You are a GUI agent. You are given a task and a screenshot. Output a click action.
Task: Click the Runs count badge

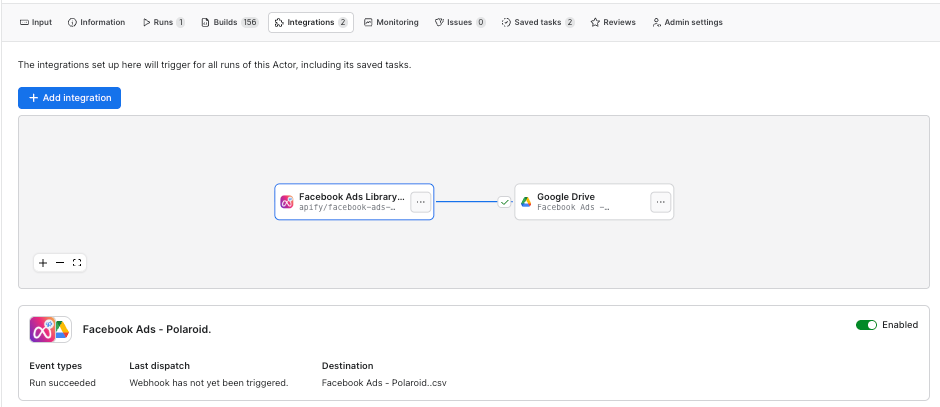(x=180, y=22)
